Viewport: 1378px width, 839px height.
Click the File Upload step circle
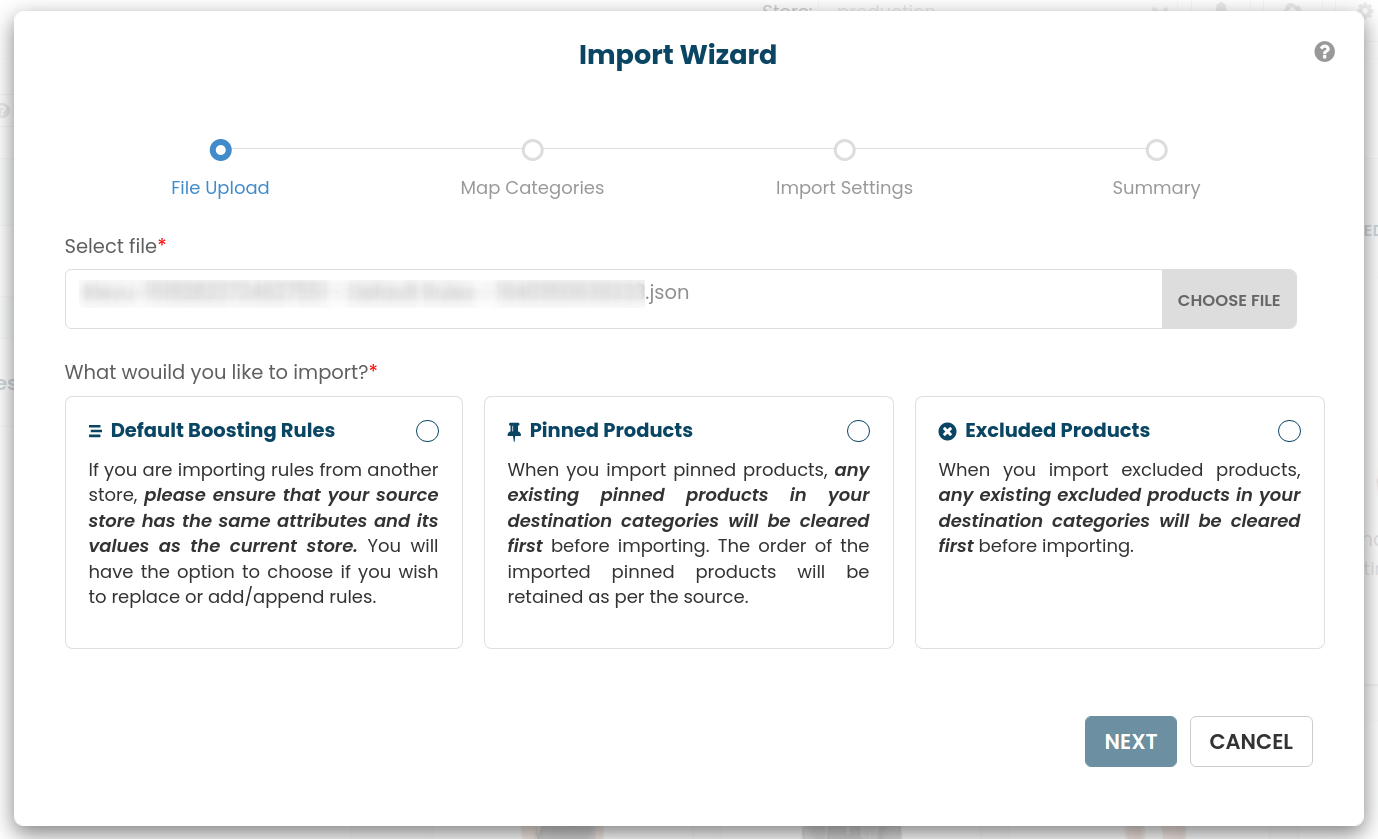220,150
